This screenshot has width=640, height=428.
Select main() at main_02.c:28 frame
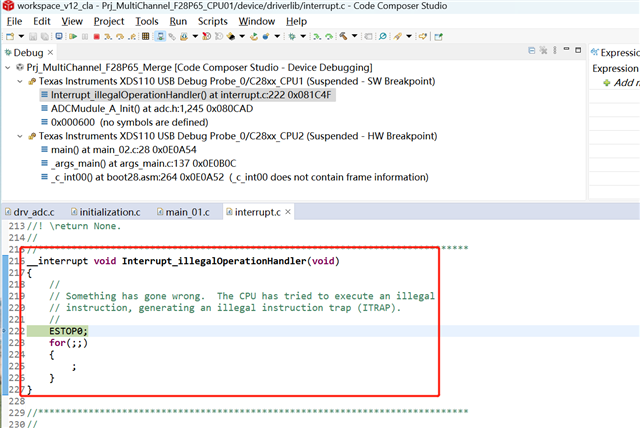click(119, 150)
